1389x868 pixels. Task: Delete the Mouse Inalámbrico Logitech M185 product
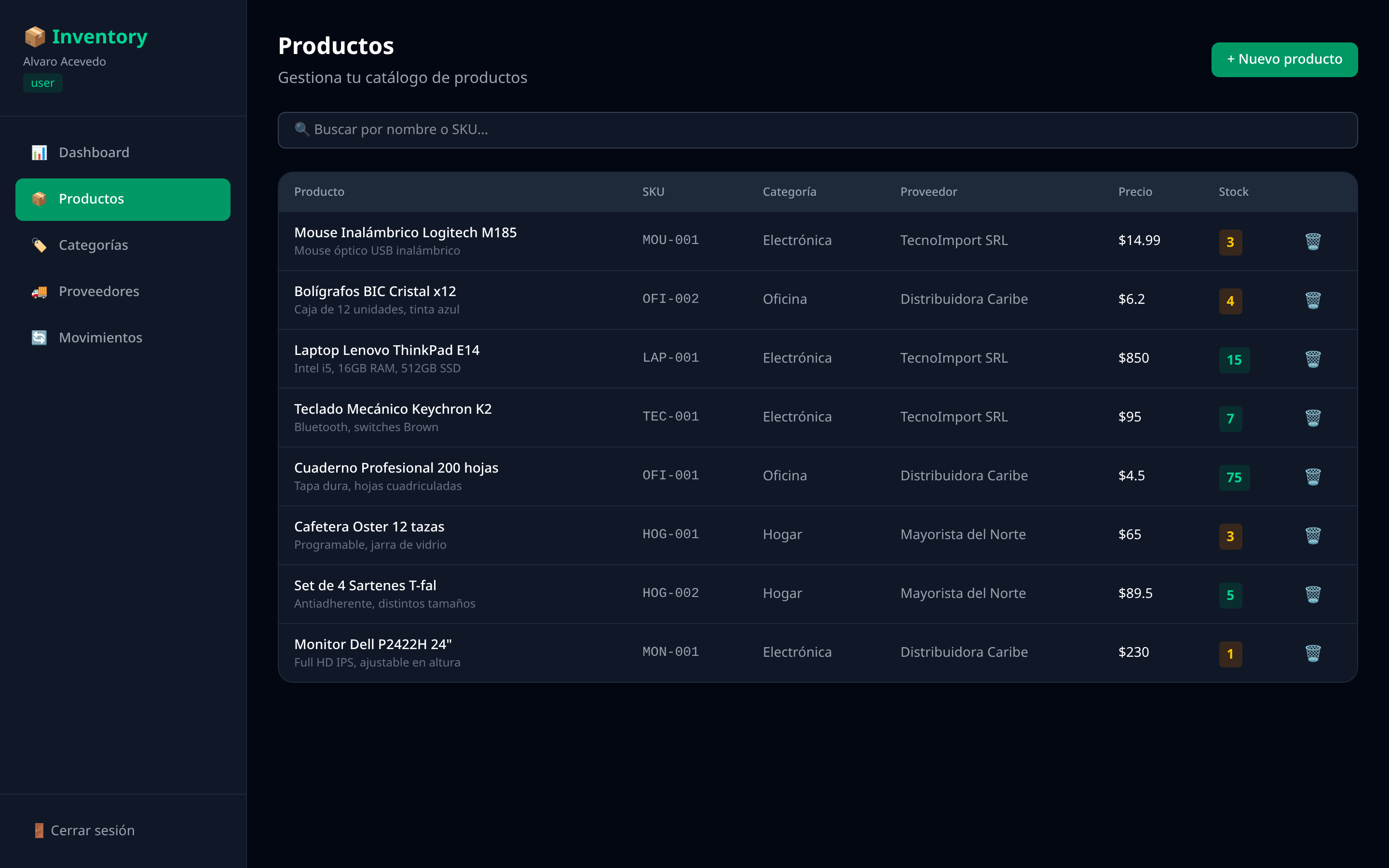click(1313, 241)
